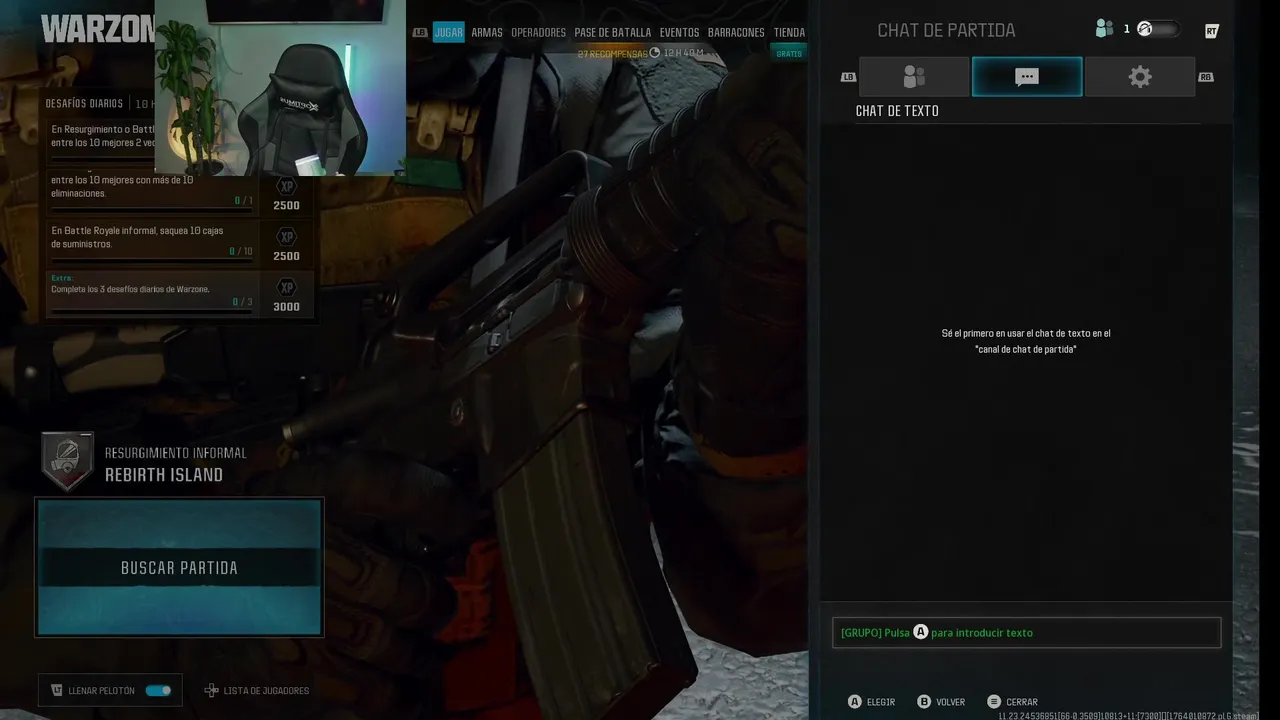
Task: Click the LB prompt before JUGAR
Action: 420,33
